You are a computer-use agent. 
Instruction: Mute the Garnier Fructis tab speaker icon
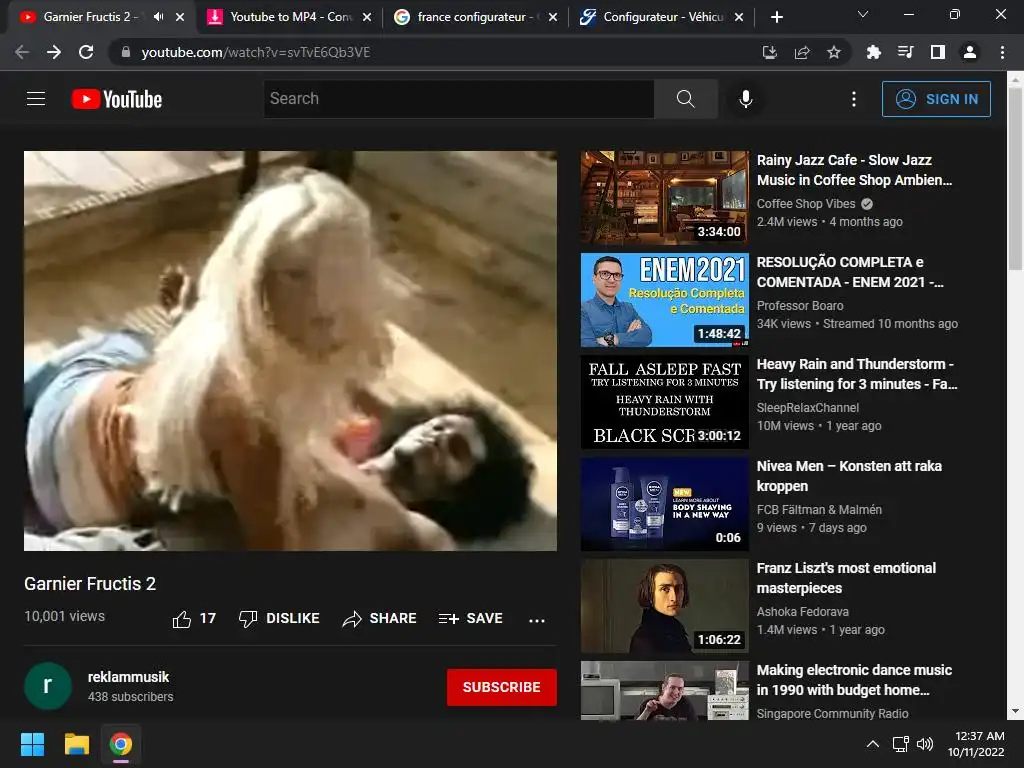(158, 17)
